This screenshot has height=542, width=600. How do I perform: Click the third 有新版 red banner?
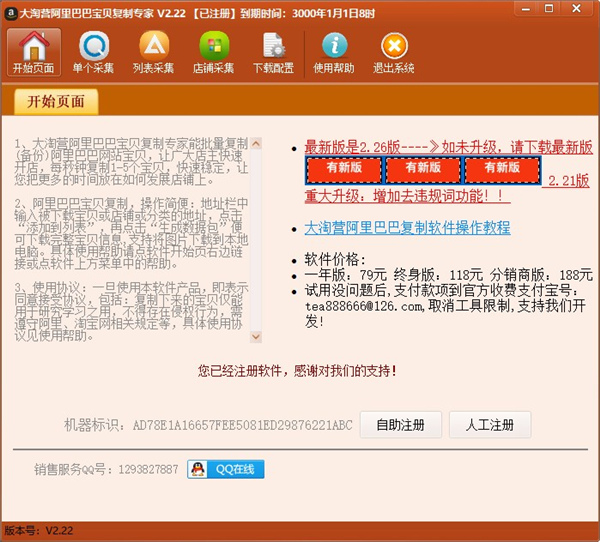(502, 170)
